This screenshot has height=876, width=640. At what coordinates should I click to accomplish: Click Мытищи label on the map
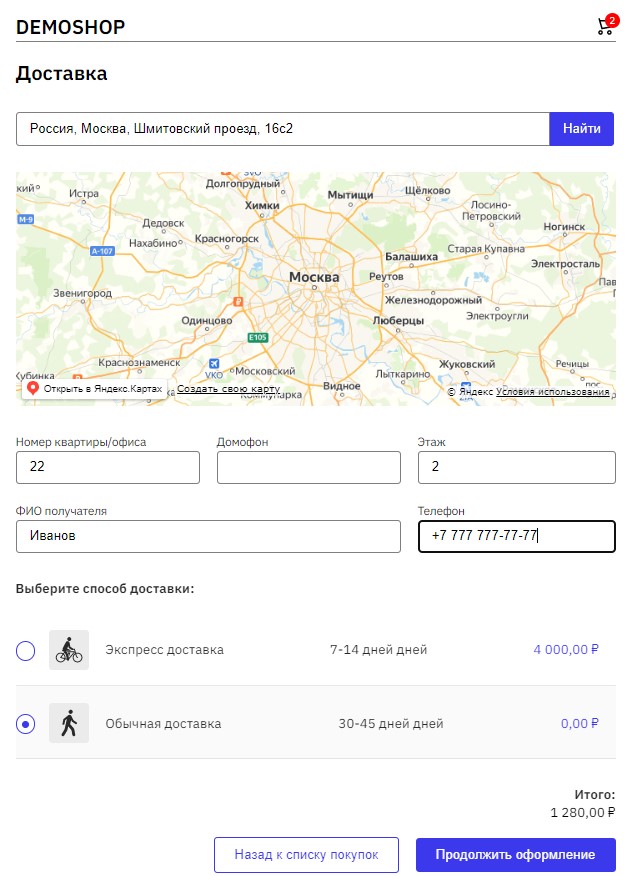click(x=350, y=194)
